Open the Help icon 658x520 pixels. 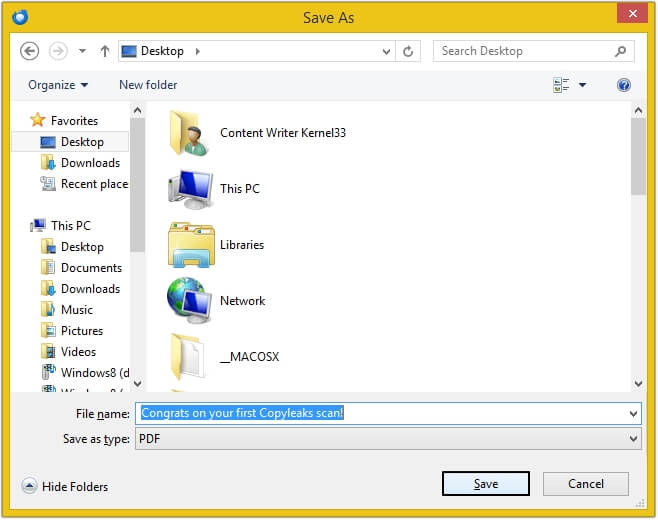coord(624,85)
